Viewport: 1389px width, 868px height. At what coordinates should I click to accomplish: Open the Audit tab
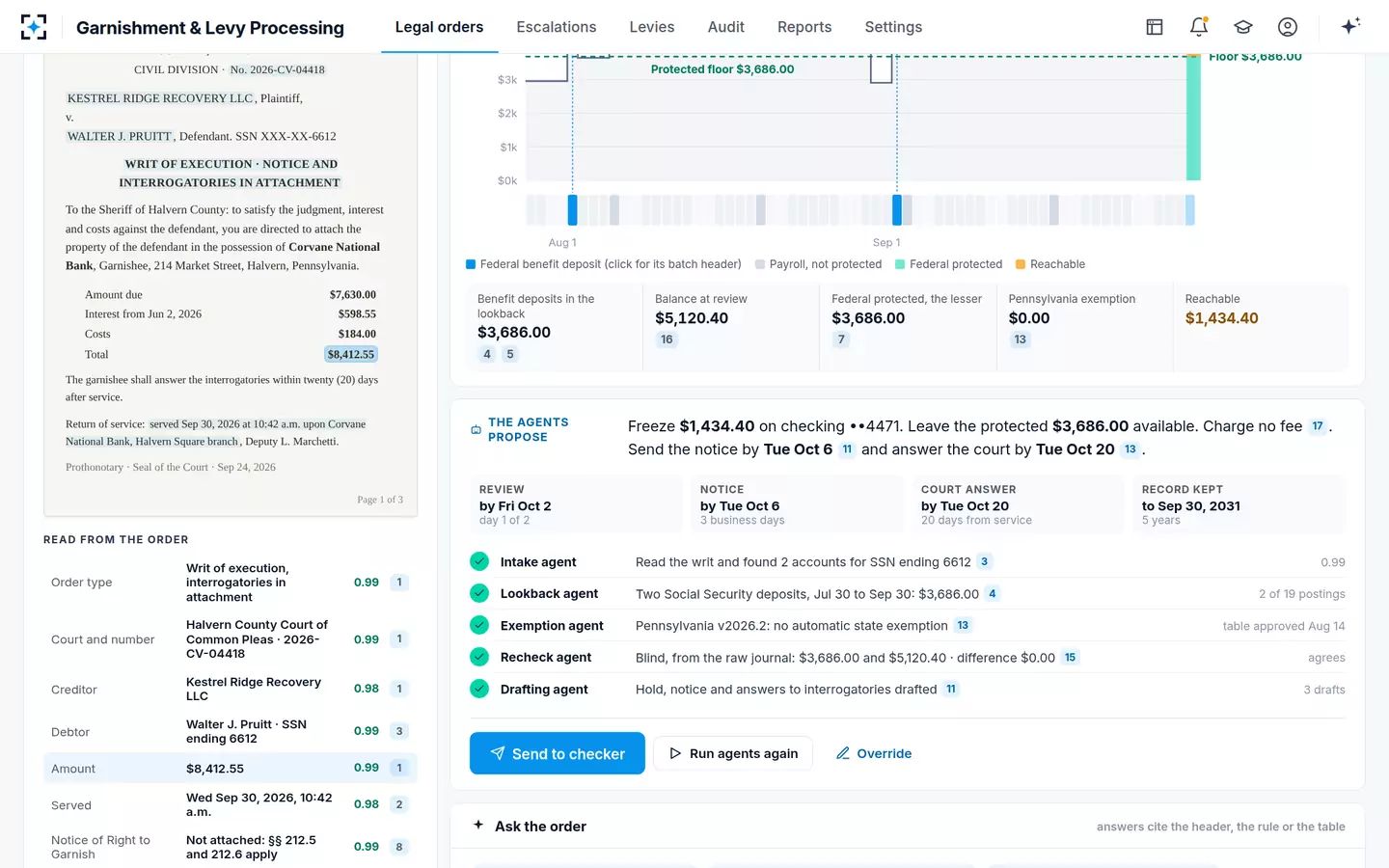(726, 27)
